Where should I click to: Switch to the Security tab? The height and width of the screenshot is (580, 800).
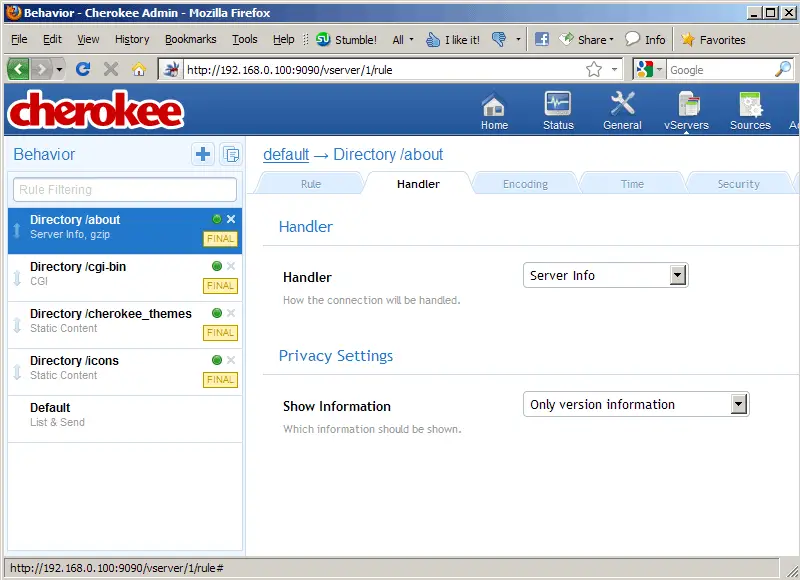point(738,184)
